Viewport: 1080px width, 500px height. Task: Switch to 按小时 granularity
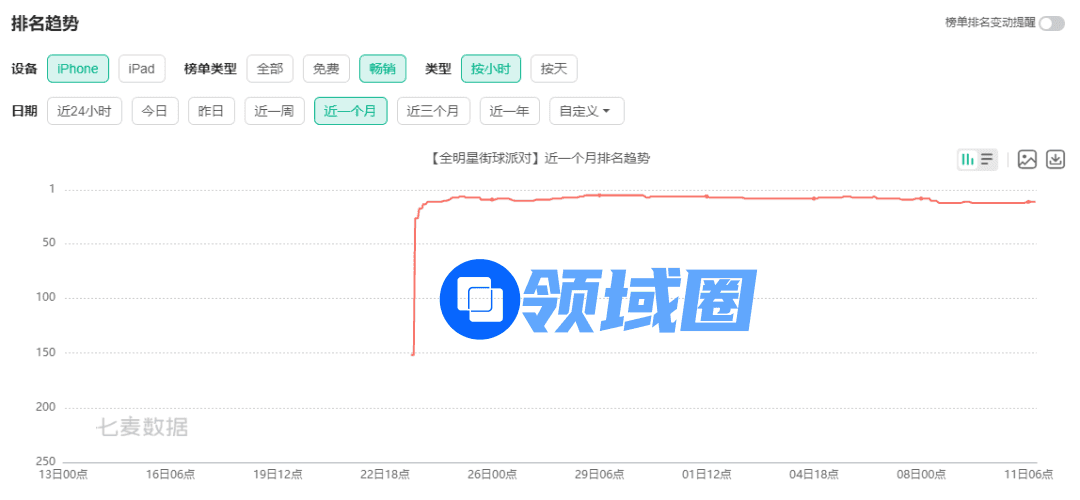(490, 69)
